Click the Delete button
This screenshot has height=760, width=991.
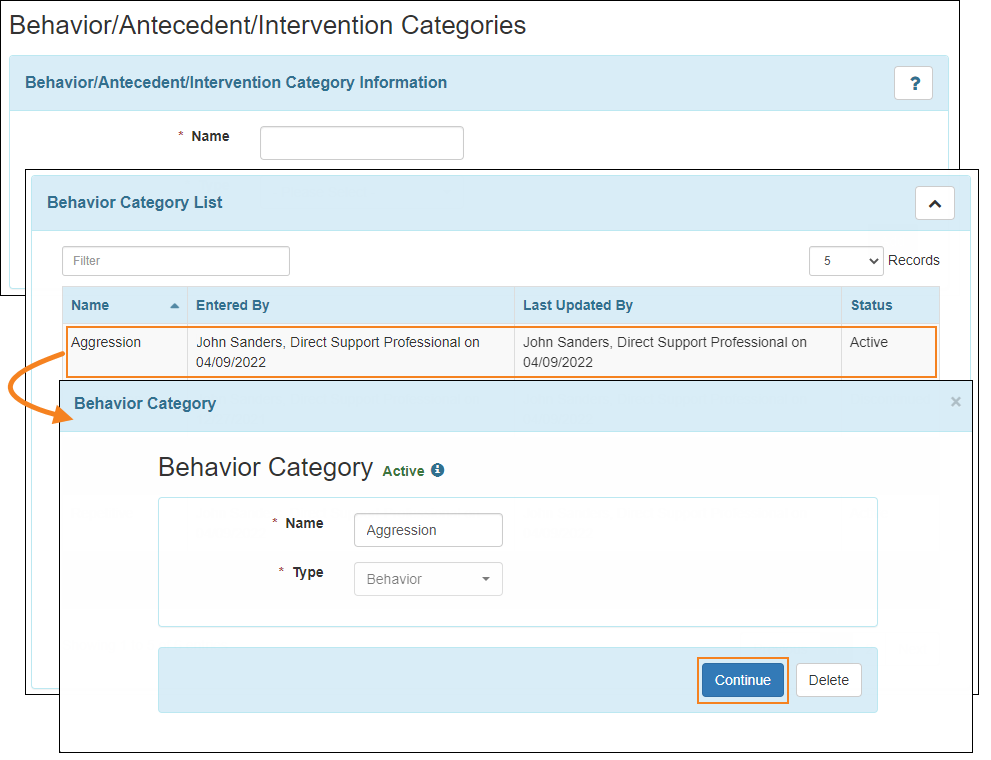(x=828, y=680)
